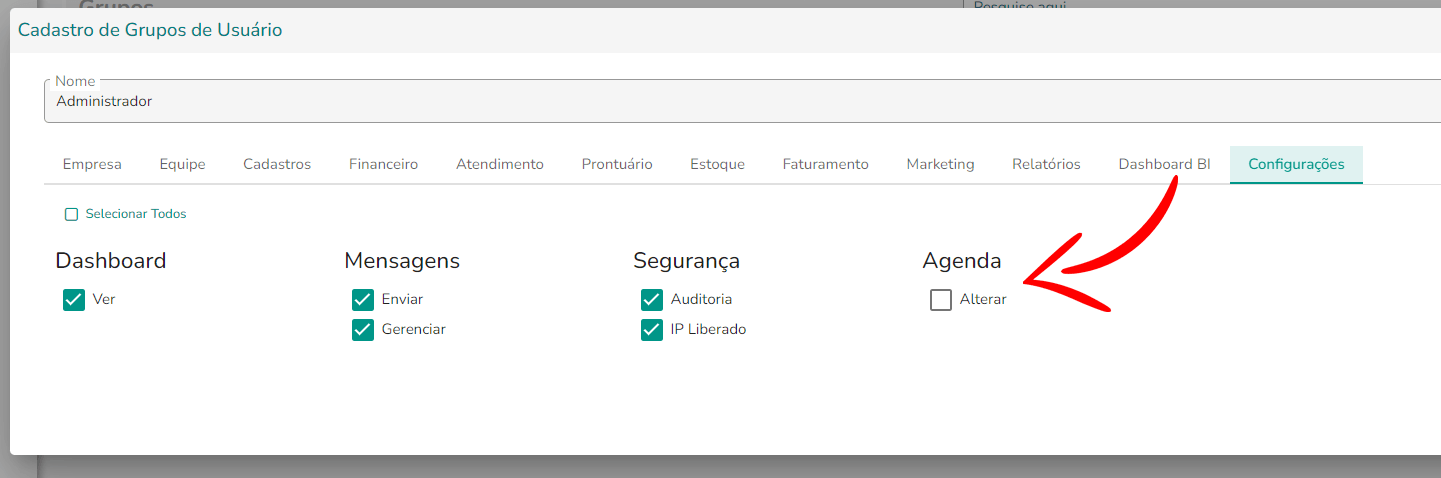Show the Estoque tab
This screenshot has height=478, width=1441.
point(717,164)
